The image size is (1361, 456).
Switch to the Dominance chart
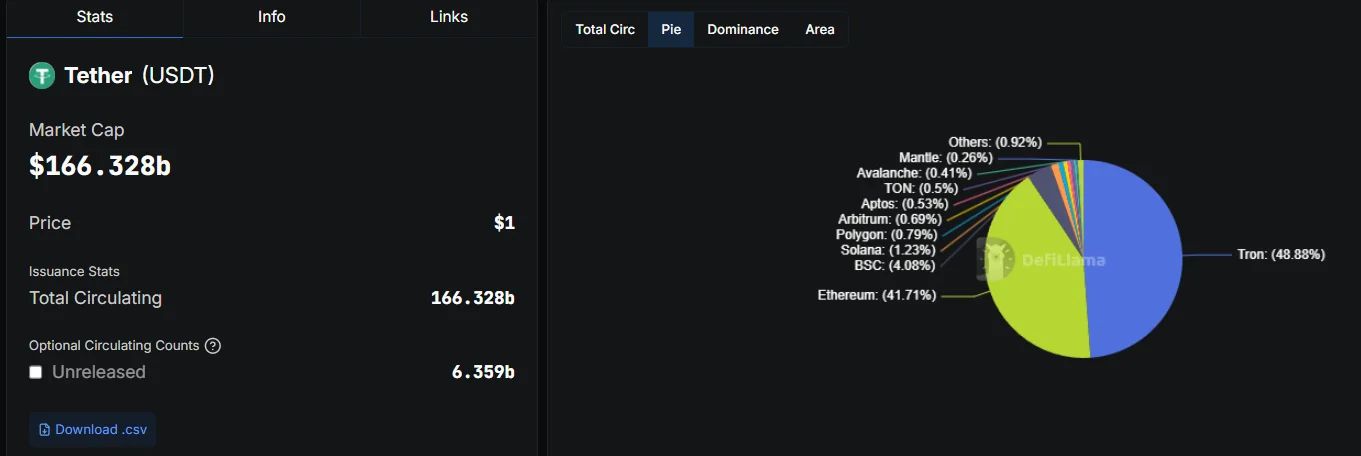743,29
